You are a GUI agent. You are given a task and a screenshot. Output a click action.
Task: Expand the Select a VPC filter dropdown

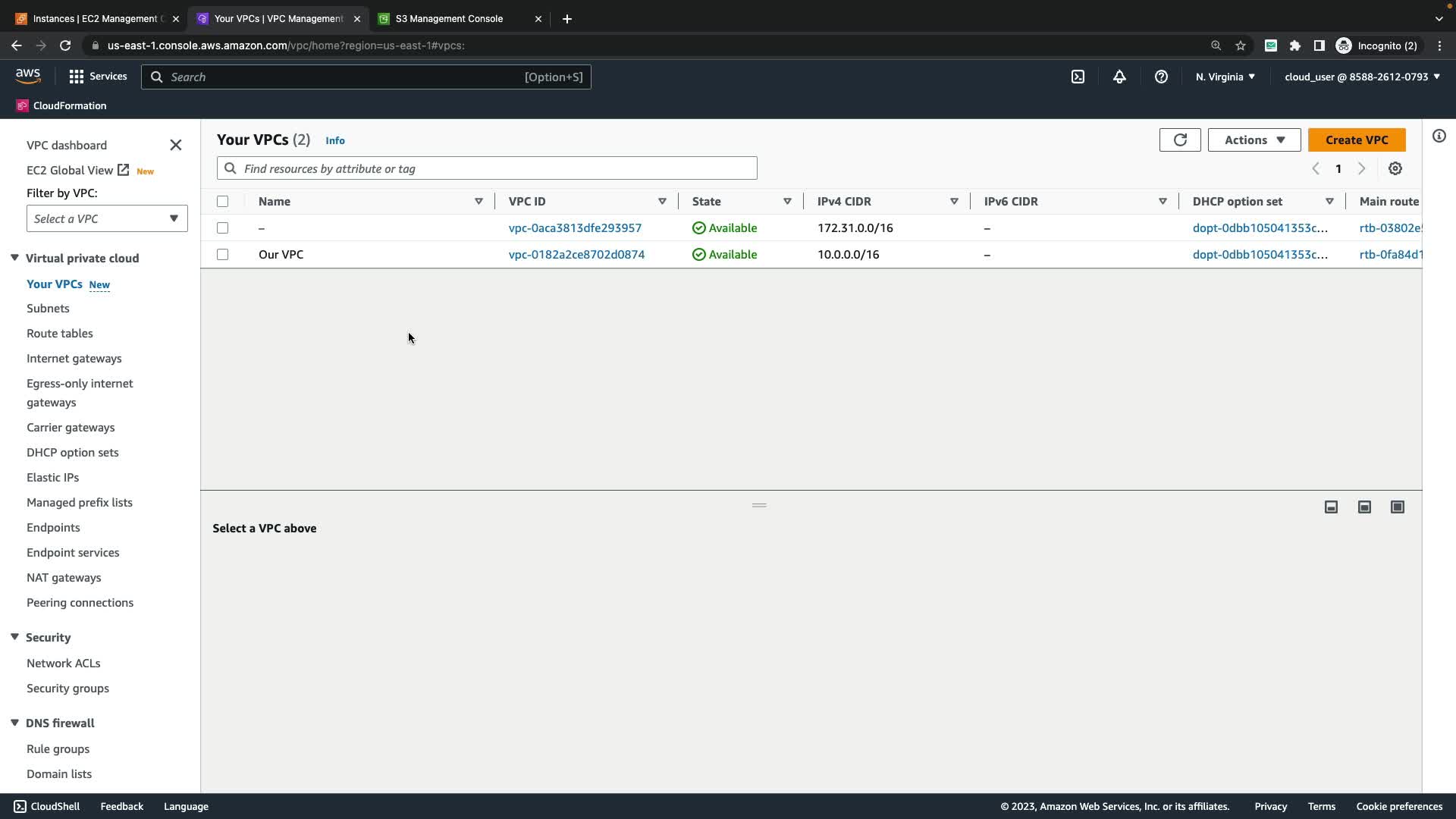tap(107, 218)
